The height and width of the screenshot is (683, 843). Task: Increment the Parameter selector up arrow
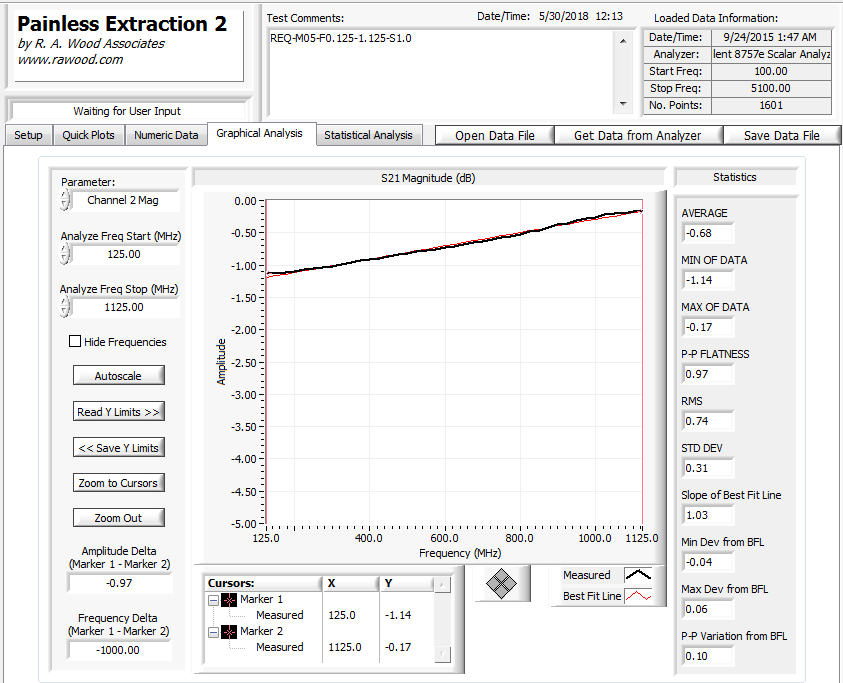(65, 196)
